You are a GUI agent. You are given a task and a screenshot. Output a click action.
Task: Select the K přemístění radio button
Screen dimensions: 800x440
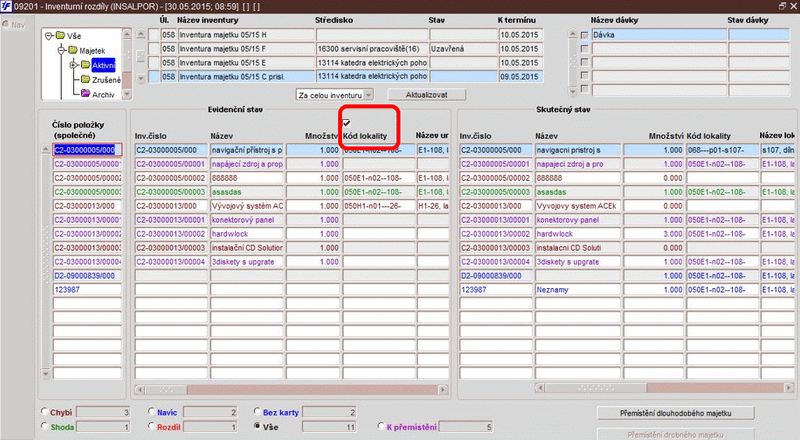[x=381, y=426]
